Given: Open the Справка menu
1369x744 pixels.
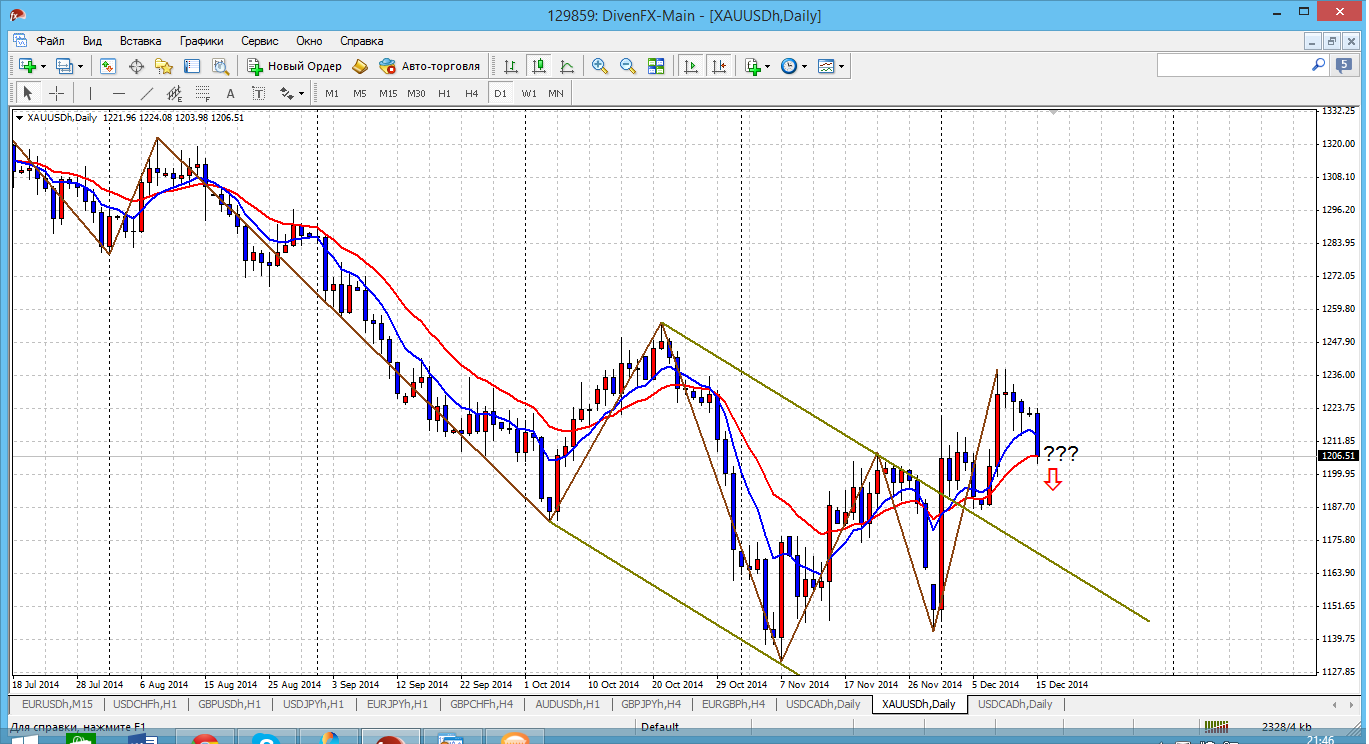Looking at the screenshot, I should pyautogui.click(x=362, y=41).
